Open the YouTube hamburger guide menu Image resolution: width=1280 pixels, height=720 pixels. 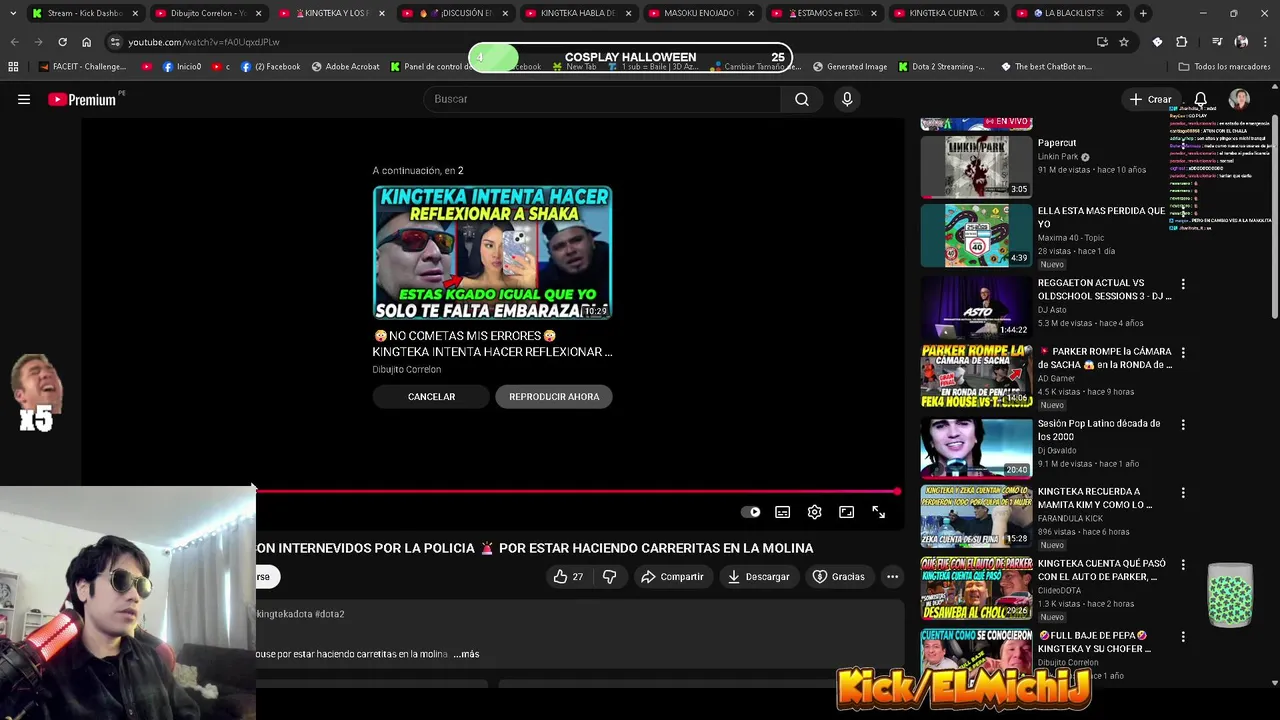pos(24,99)
